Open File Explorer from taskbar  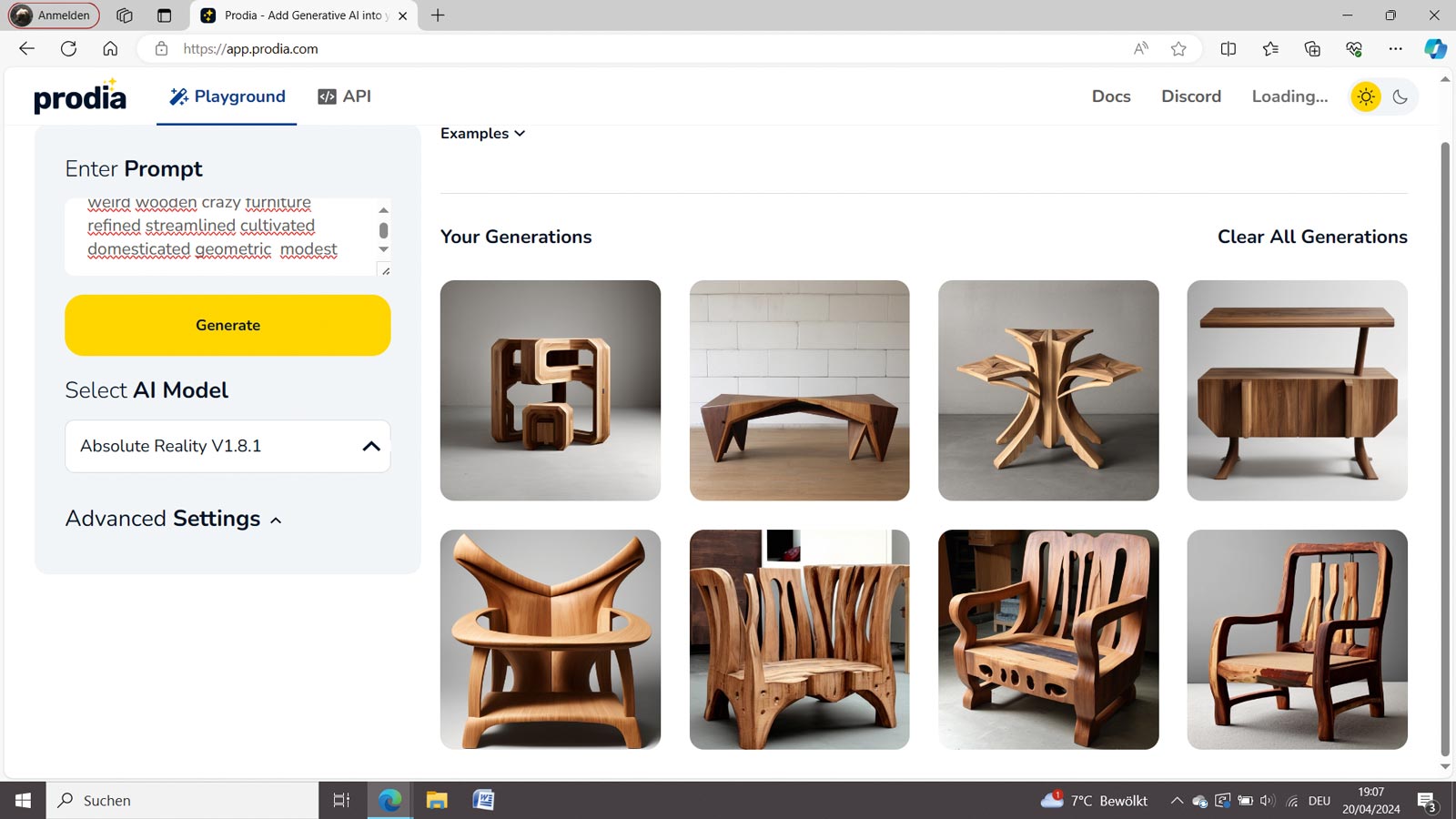click(x=437, y=800)
